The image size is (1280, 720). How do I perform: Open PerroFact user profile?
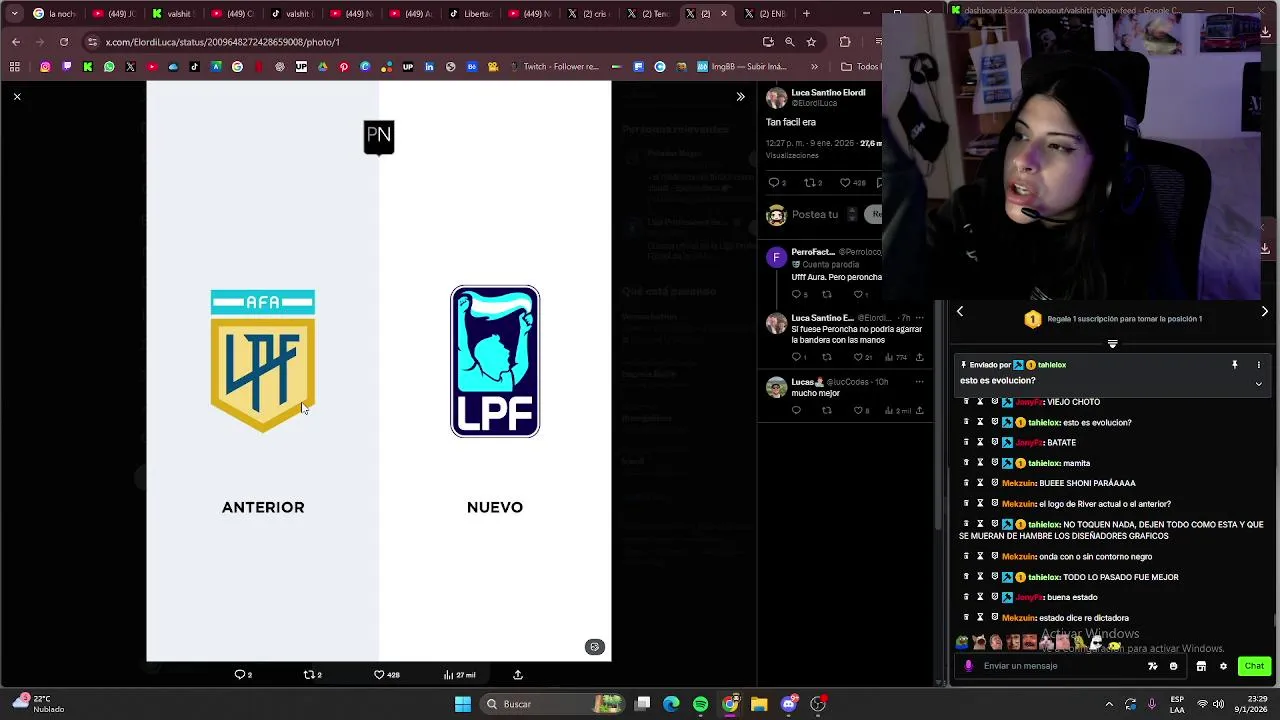(x=813, y=252)
